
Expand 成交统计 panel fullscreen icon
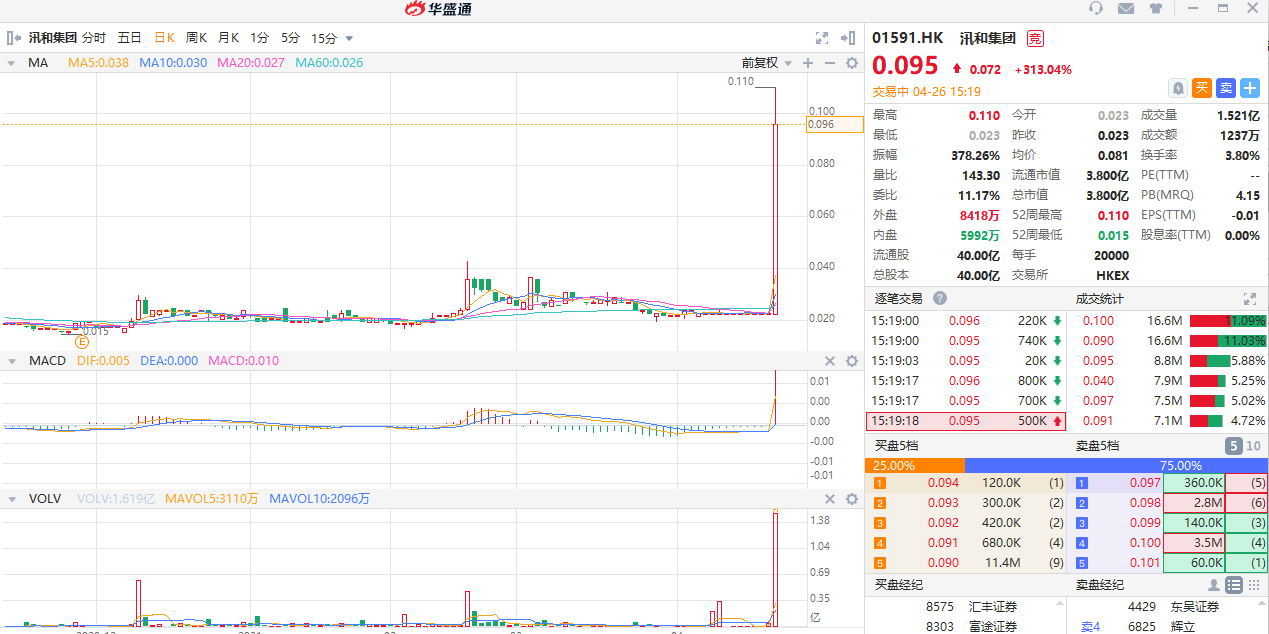point(1249,298)
